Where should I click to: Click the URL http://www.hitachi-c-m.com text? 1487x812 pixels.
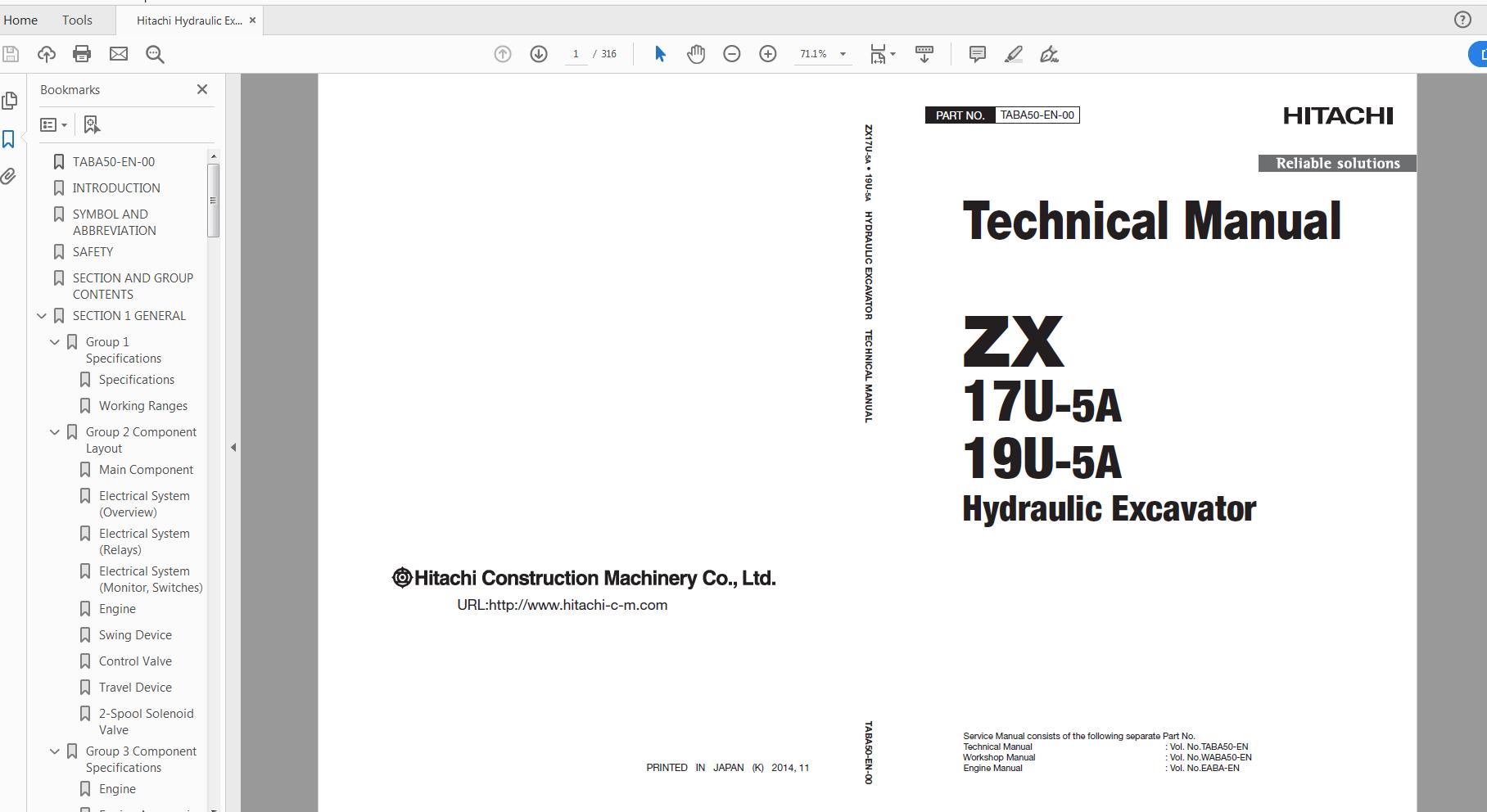pyautogui.click(x=562, y=605)
